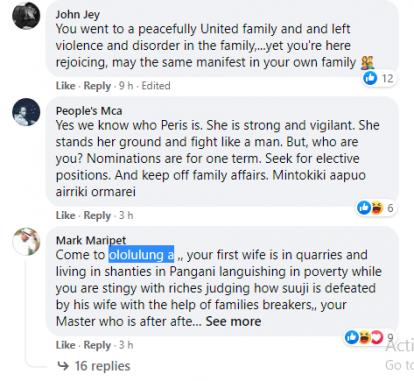The width and height of the screenshot is (414, 381).
Task: Open Mark Maripet's profile picture
Action: (x=26, y=242)
